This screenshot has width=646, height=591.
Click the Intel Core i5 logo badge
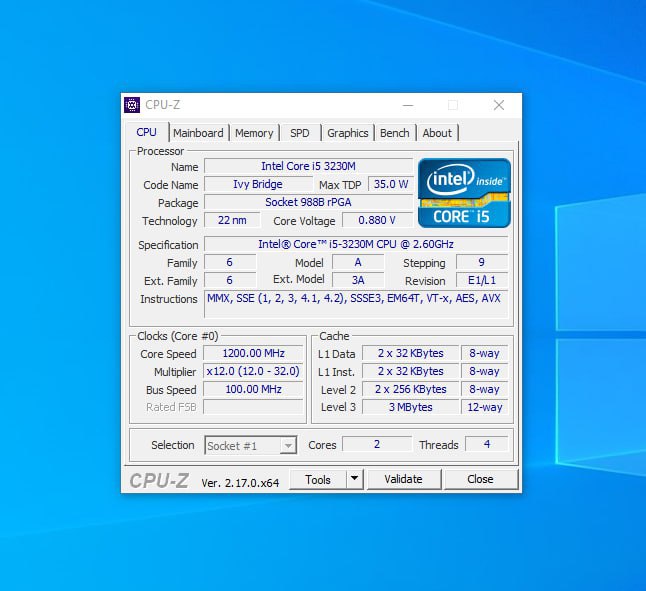click(464, 192)
